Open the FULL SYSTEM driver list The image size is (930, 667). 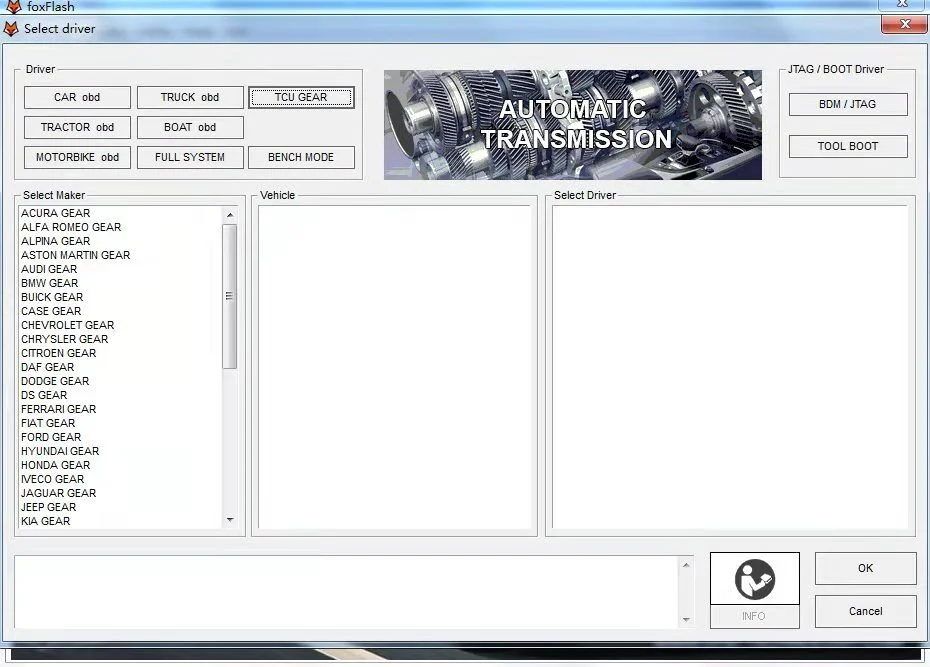click(190, 157)
